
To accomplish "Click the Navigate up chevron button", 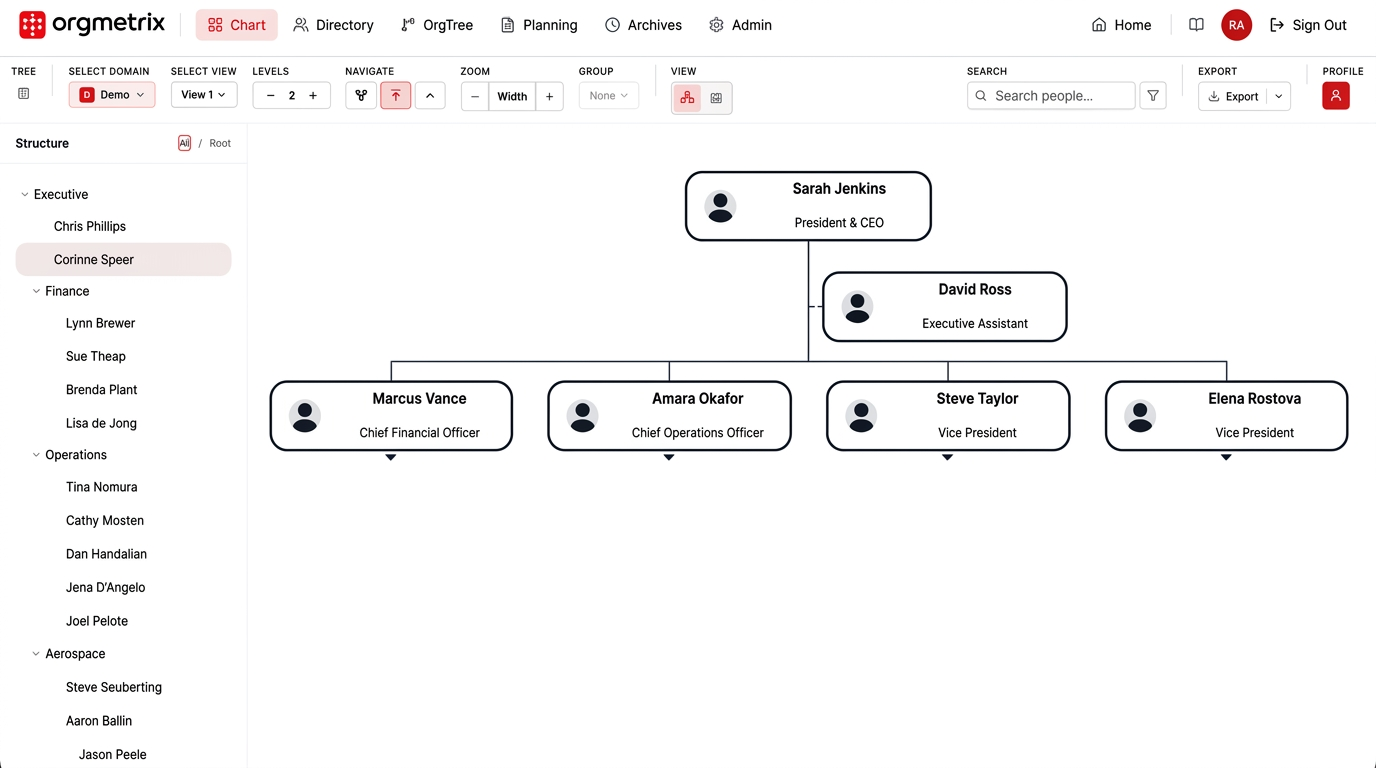I will click(x=430, y=96).
